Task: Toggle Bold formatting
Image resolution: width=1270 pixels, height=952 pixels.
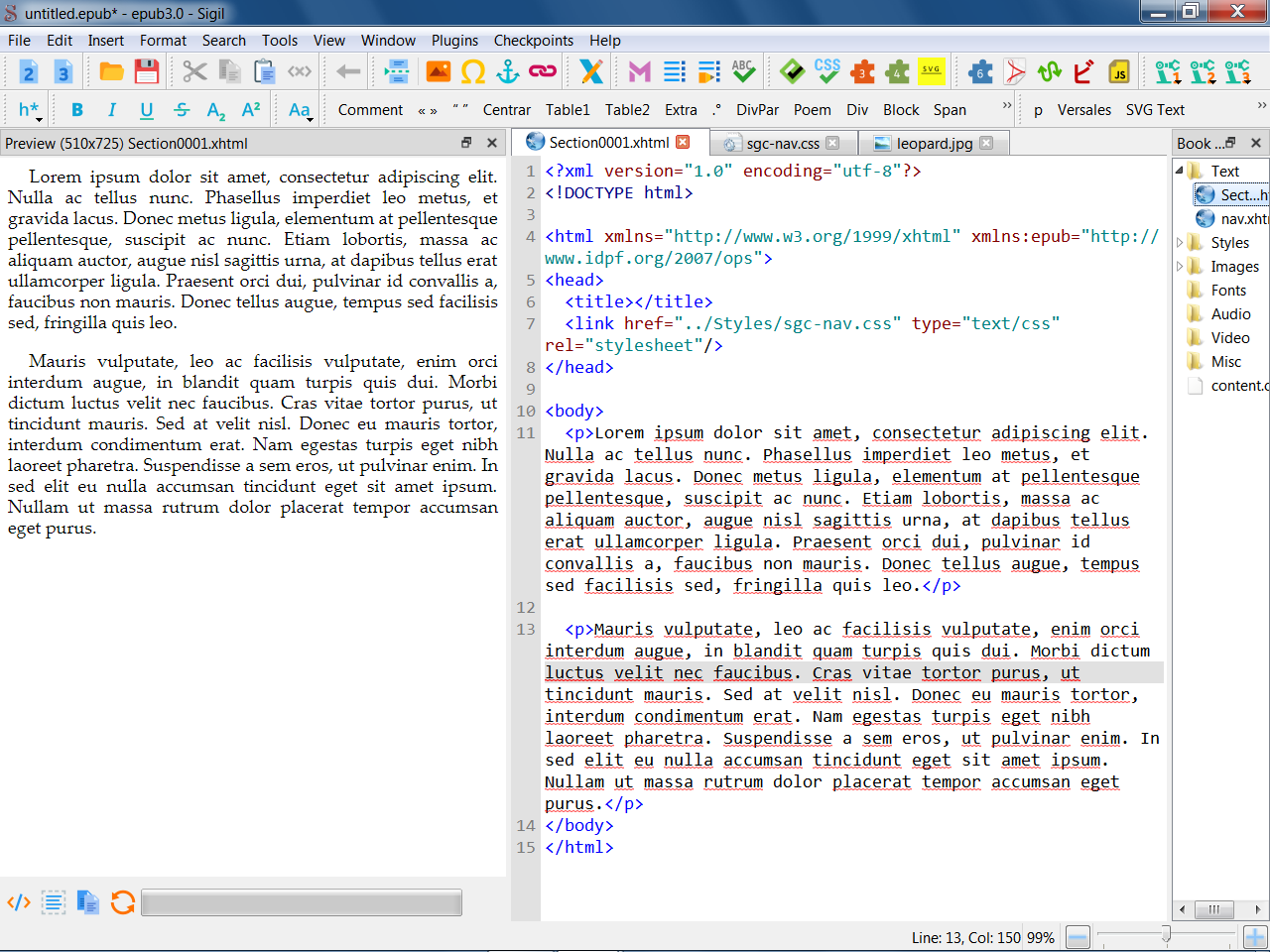Action: (77, 110)
